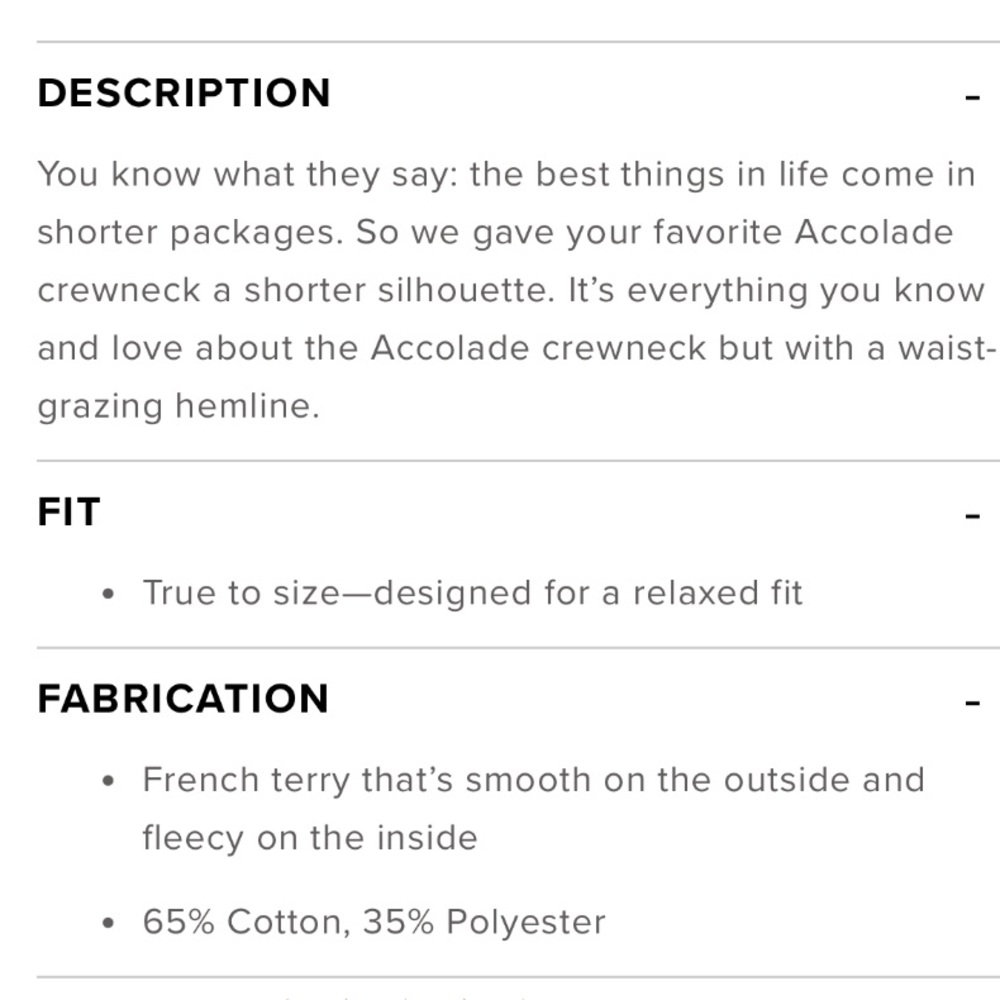Viewport: 1000px width, 1000px height.
Task: Click the bullet dot before 'True to size'
Action: [108, 594]
